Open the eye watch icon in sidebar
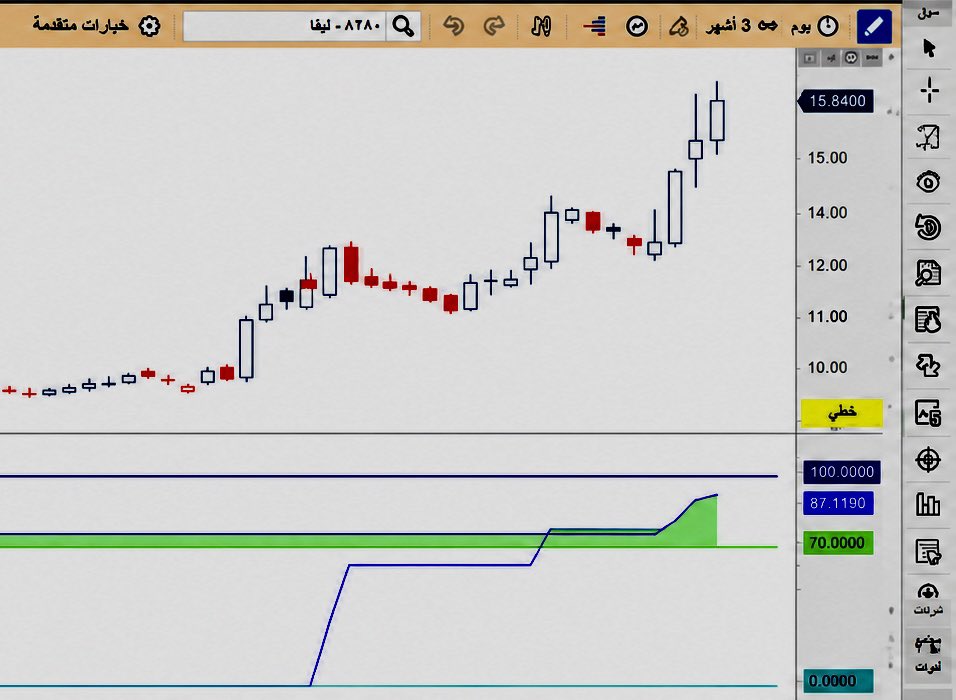 tap(928, 182)
